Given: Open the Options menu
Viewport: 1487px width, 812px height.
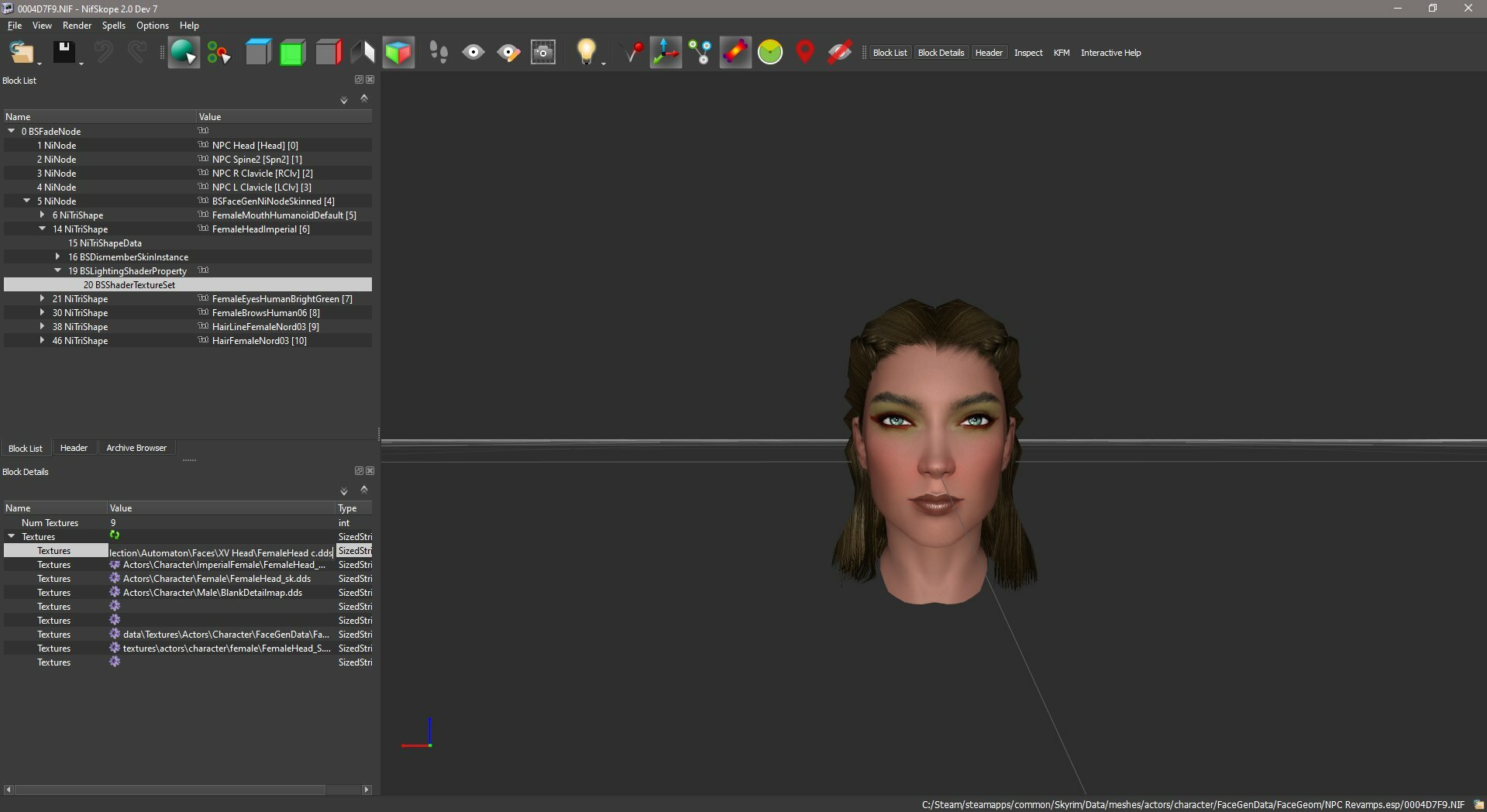Looking at the screenshot, I should coord(152,26).
